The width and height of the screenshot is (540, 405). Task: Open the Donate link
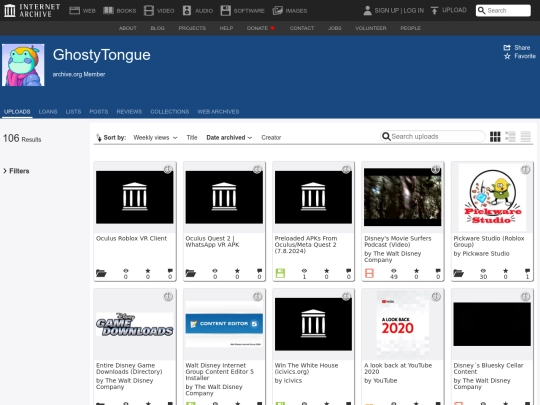point(261,28)
